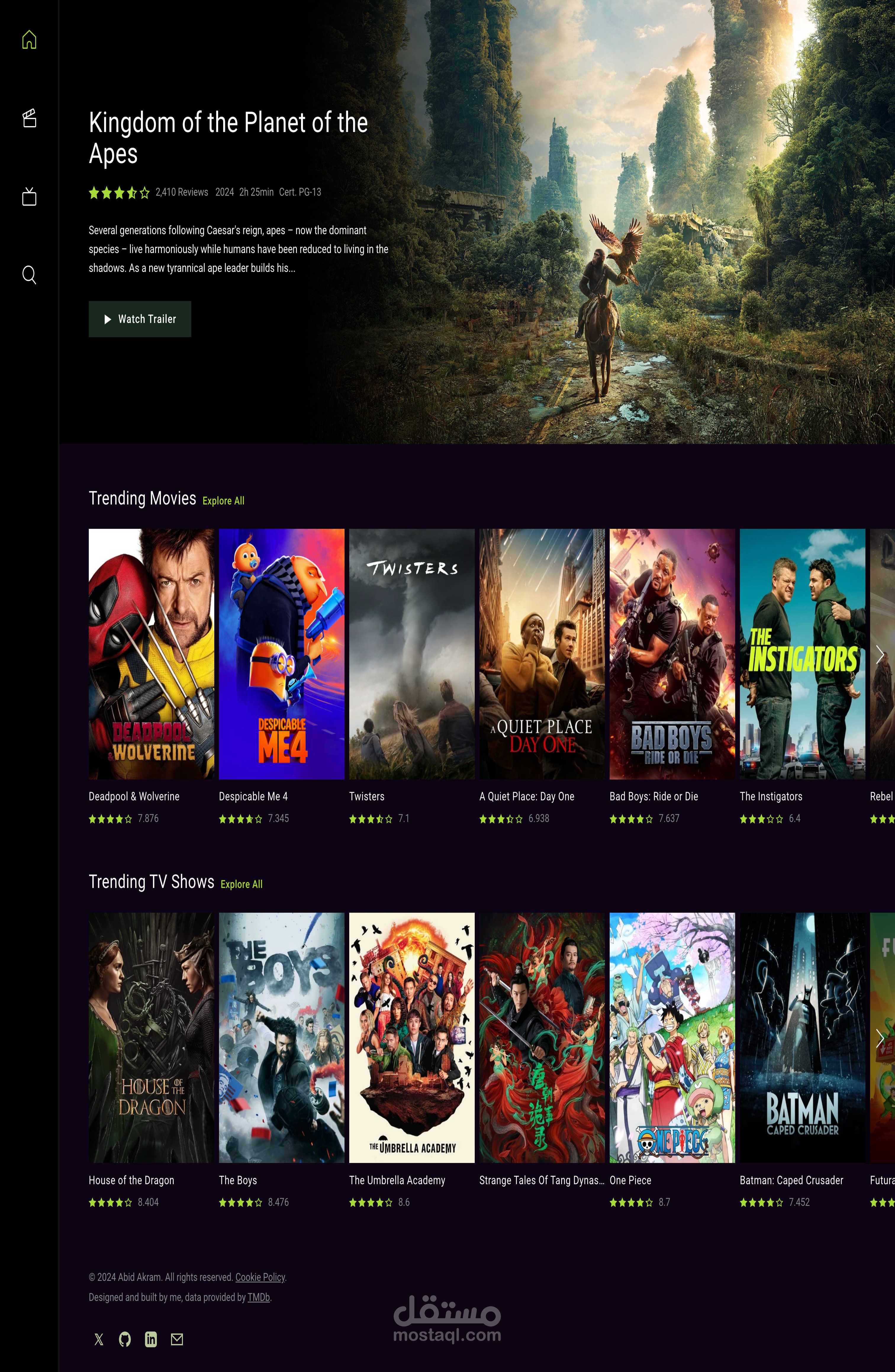Open the LinkedIn footer icon

(x=151, y=1339)
